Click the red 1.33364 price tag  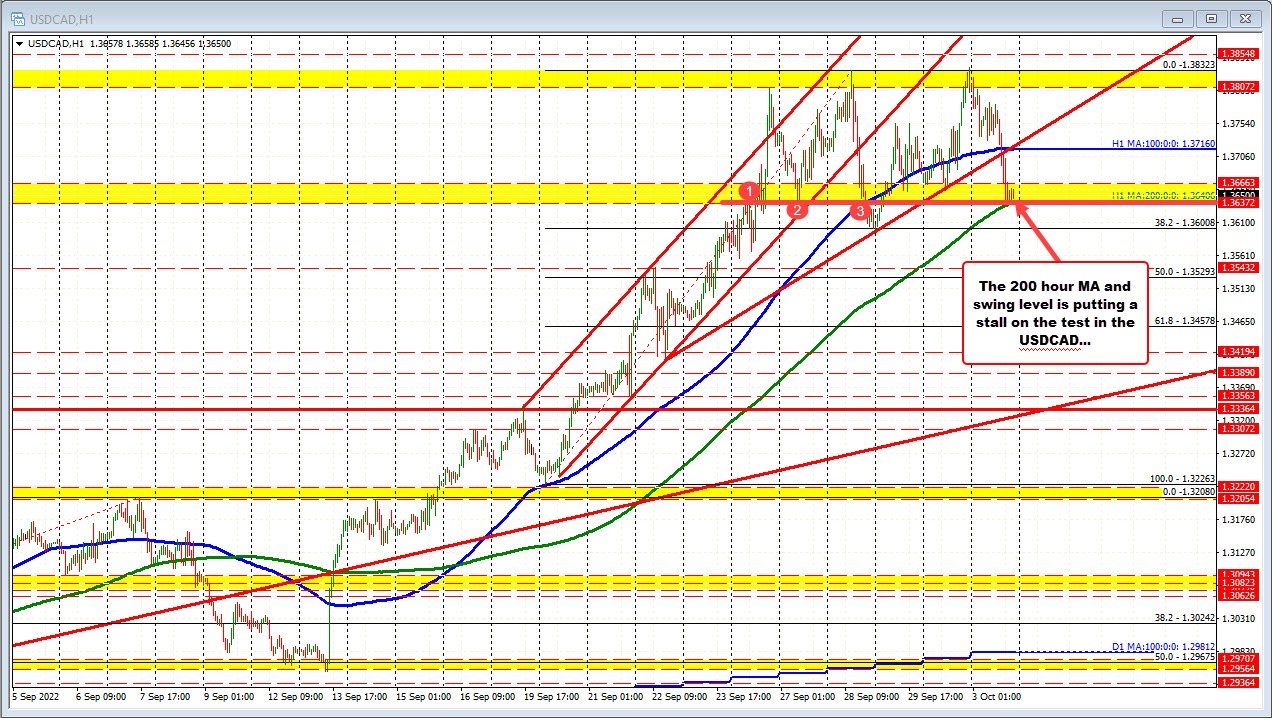point(1239,409)
